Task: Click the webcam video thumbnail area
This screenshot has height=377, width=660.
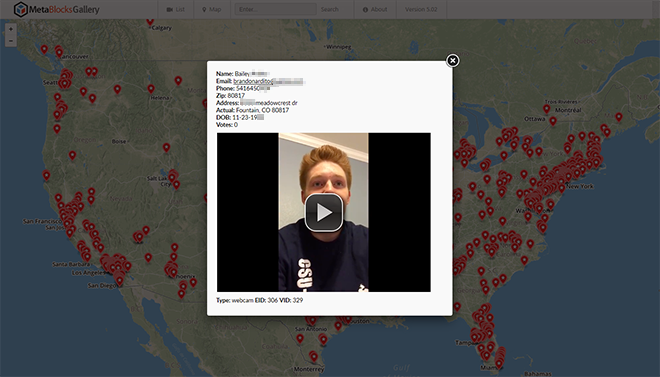Action: point(324,212)
